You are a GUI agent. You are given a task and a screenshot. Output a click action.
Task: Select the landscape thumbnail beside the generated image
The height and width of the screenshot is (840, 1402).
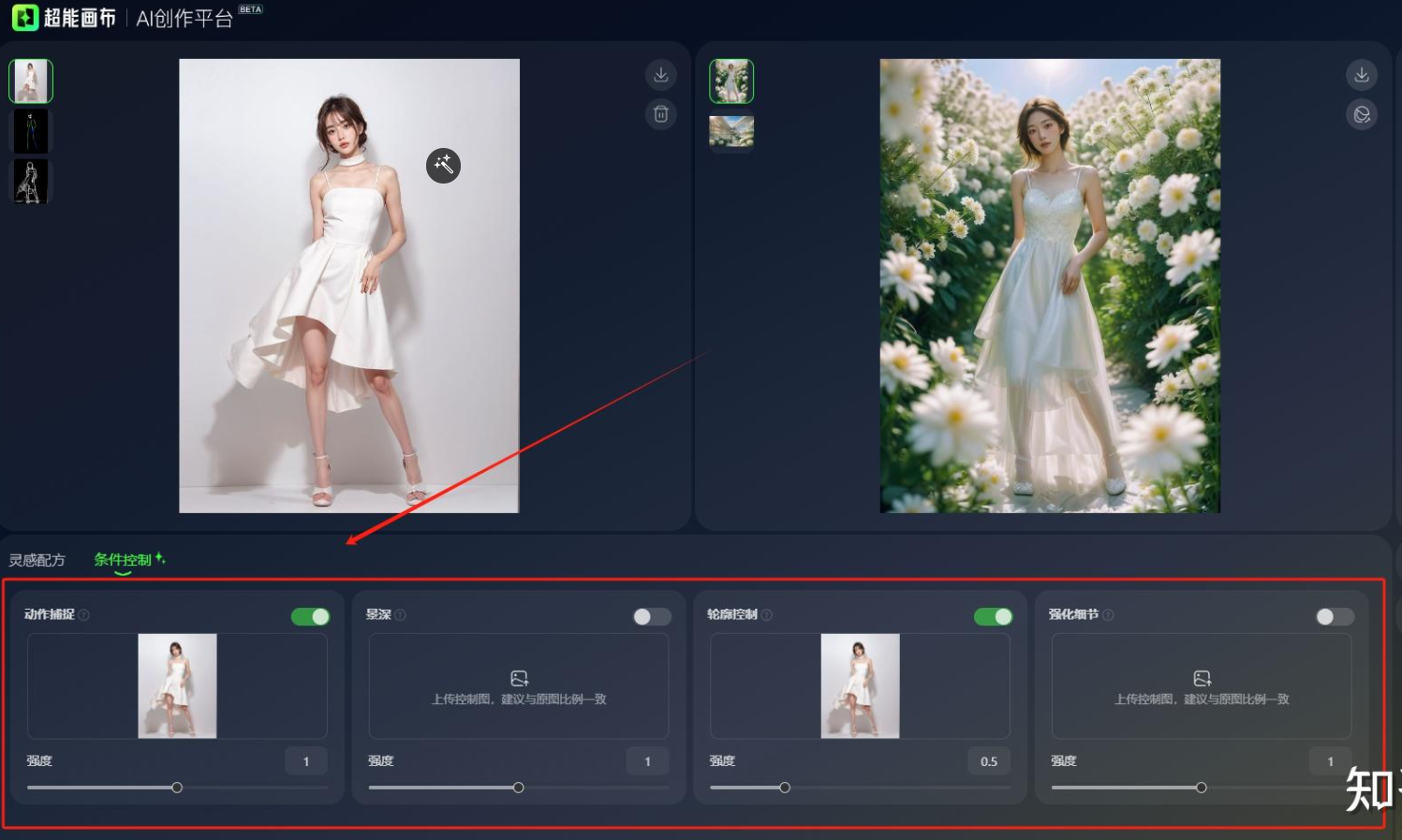click(731, 132)
